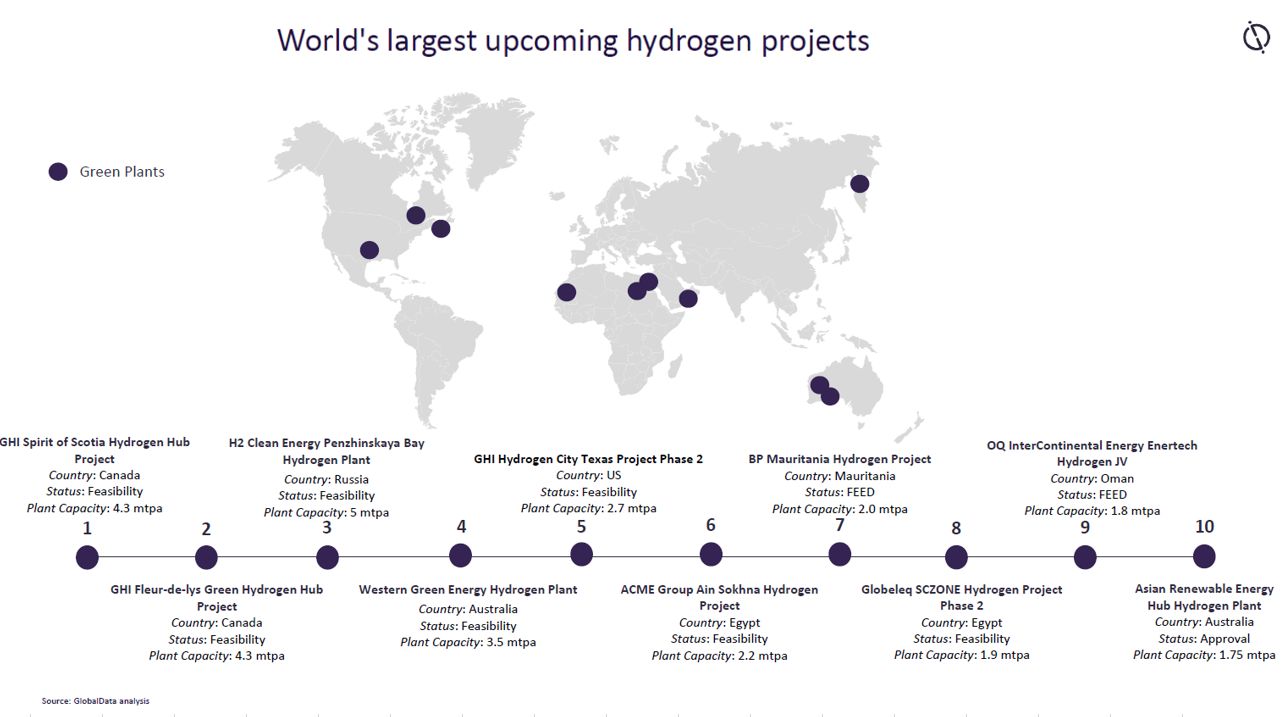Click the Status: Approval text

pos(1204,639)
